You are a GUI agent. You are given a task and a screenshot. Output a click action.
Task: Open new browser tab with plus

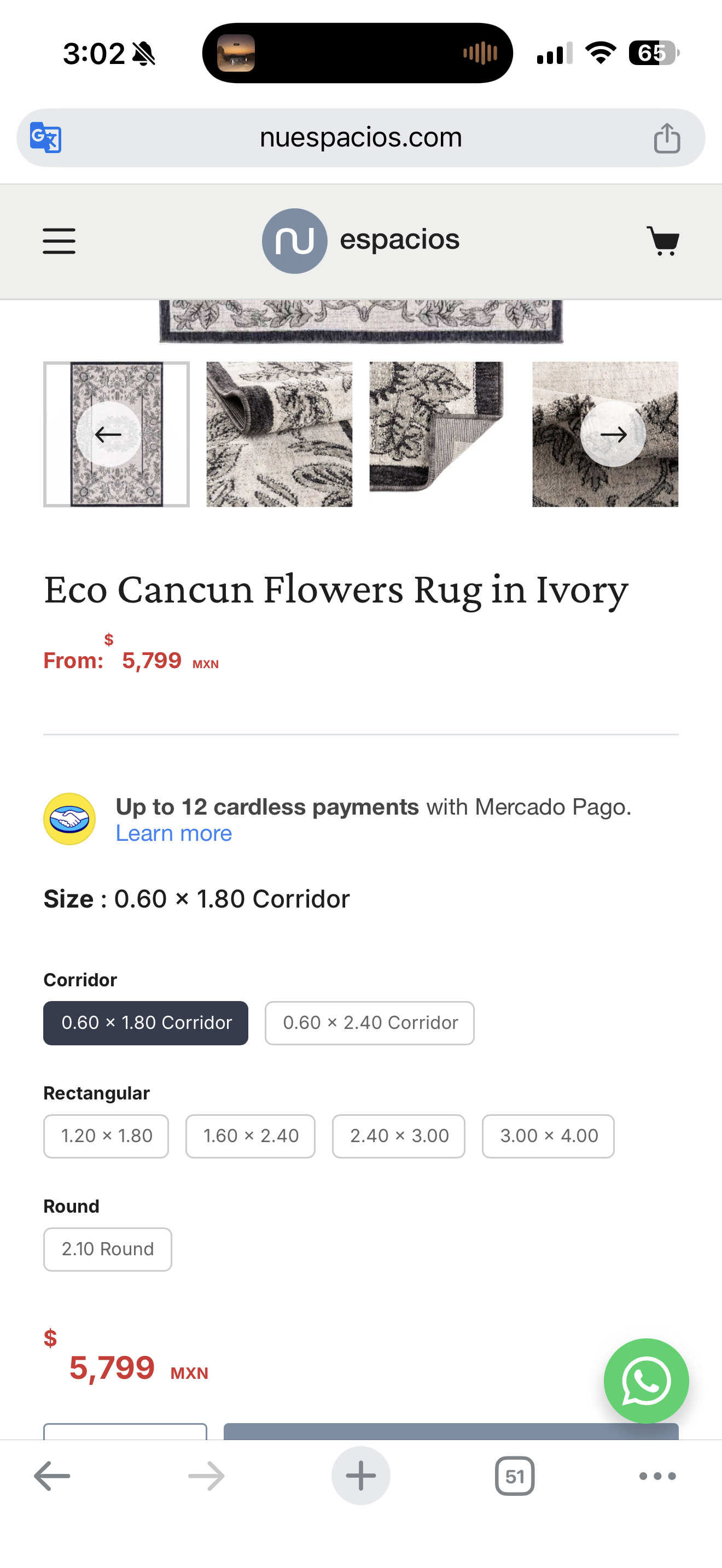[x=360, y=1476]
